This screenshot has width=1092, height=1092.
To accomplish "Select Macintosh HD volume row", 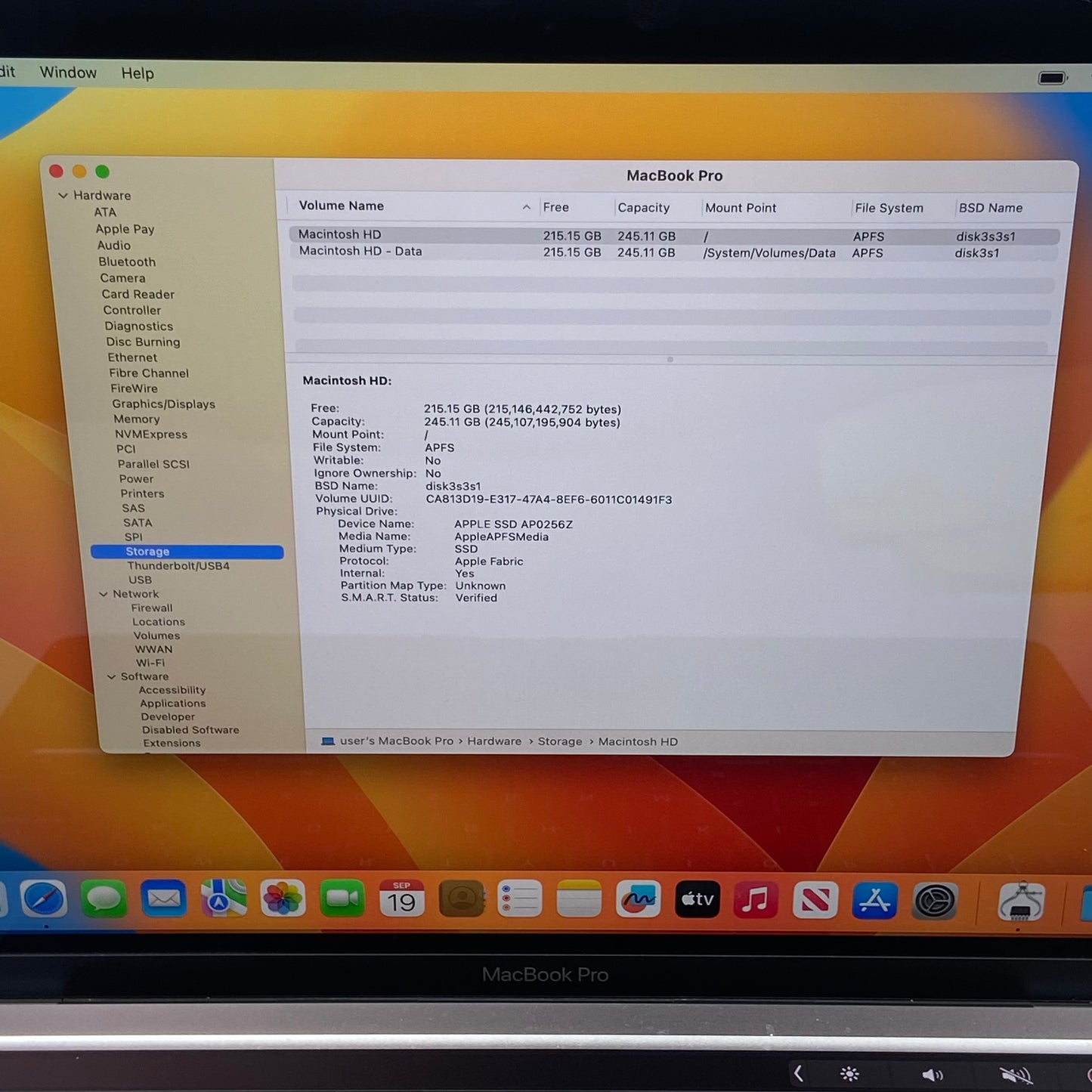I will tap(674, 236).
